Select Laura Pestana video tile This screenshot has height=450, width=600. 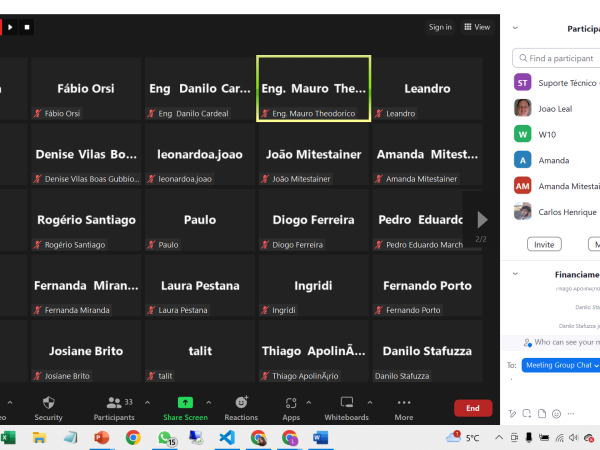[200, 285]
